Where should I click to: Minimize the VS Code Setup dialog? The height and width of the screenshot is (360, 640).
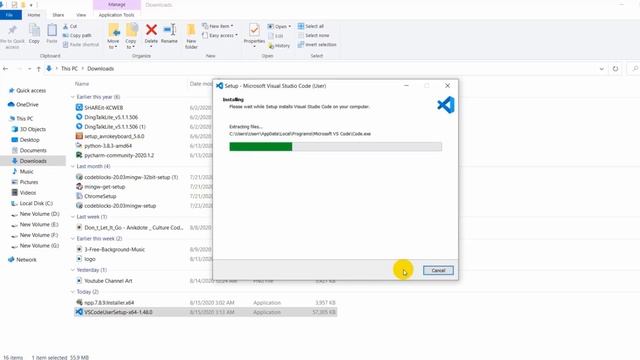[406, 86]
